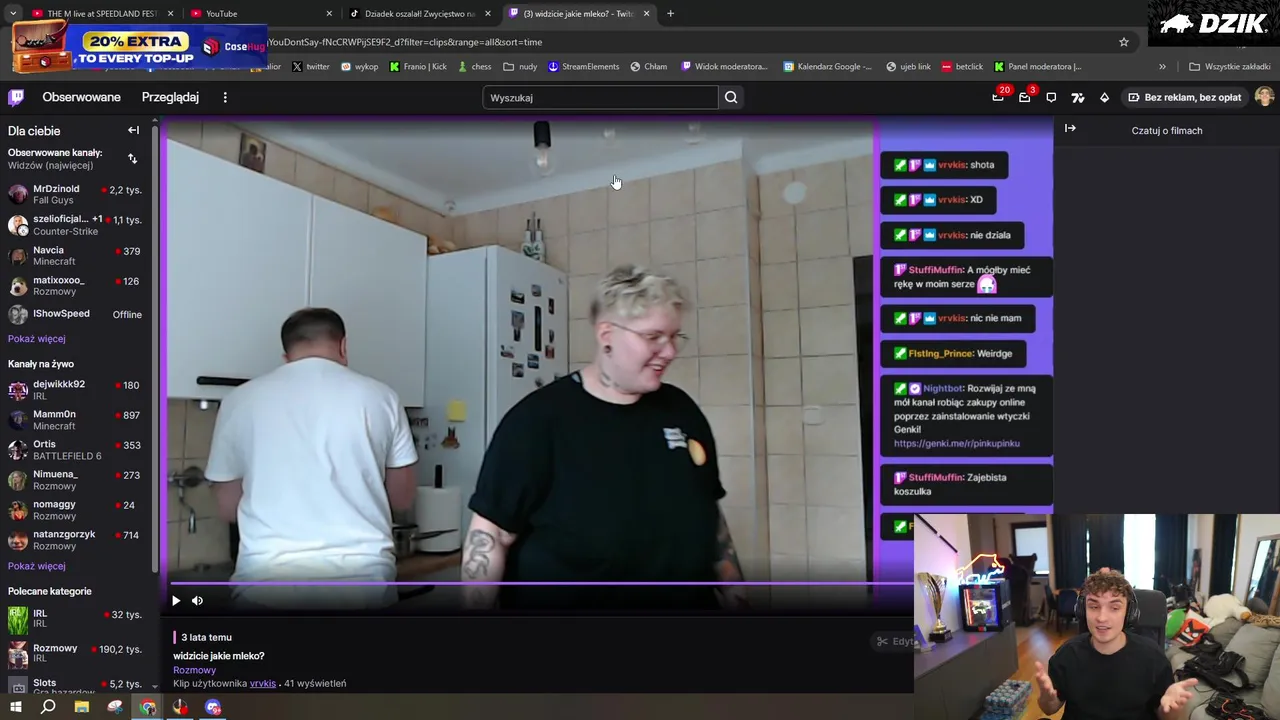The width and height of the screenshot is (1280, 720).
Task: Open the Twitch home logo
Action: point(16,97)
